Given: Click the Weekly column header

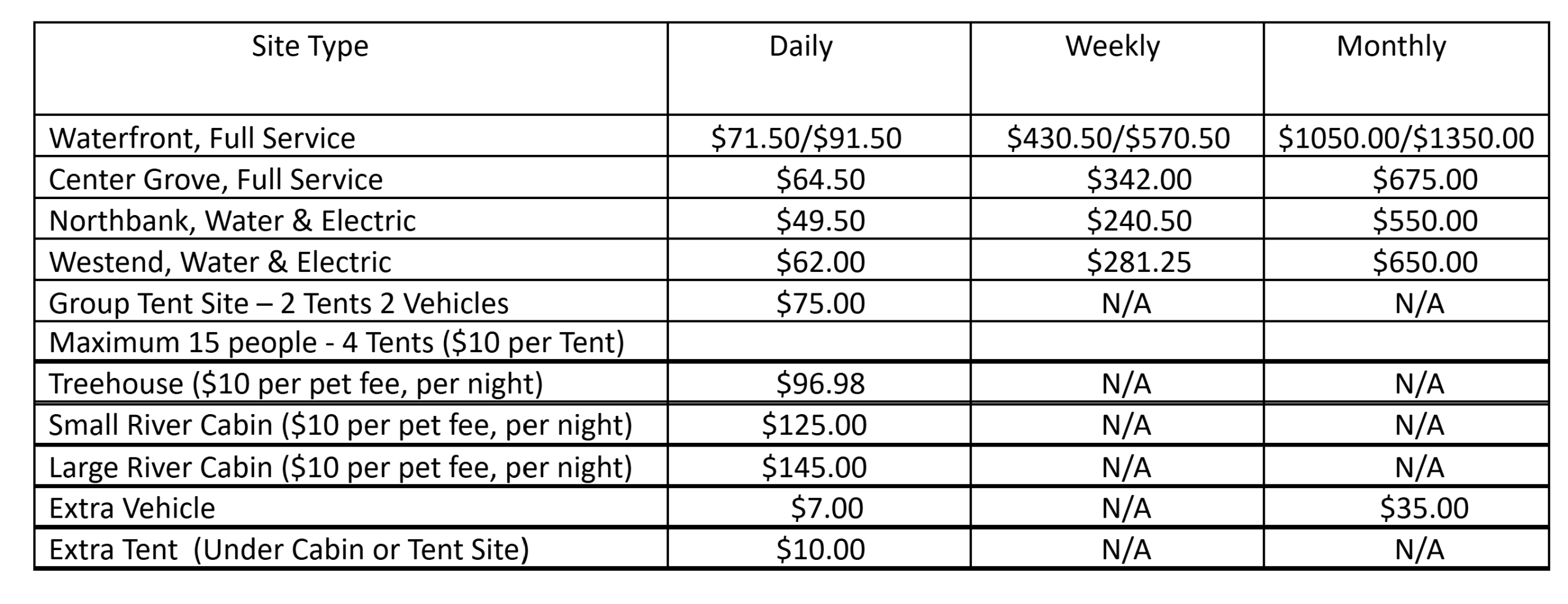Looking at the screenshot, I should pos(1112,47).
